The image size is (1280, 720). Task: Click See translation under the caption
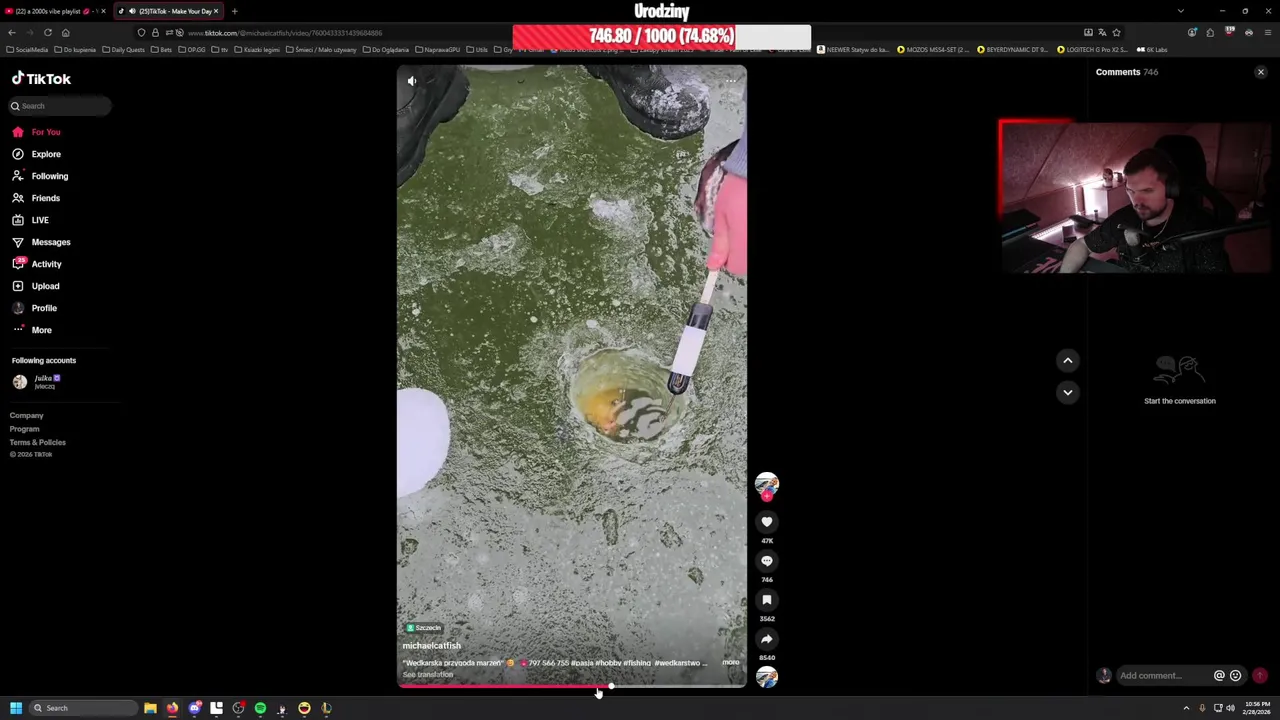428,675
